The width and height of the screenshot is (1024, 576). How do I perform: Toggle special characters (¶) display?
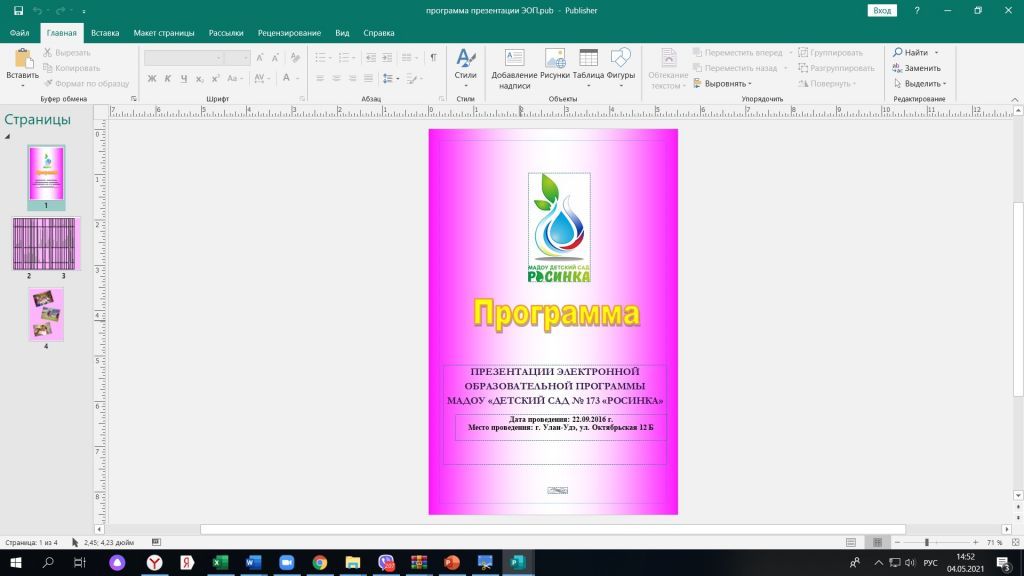pyautogui.click(x=433, y=58)
